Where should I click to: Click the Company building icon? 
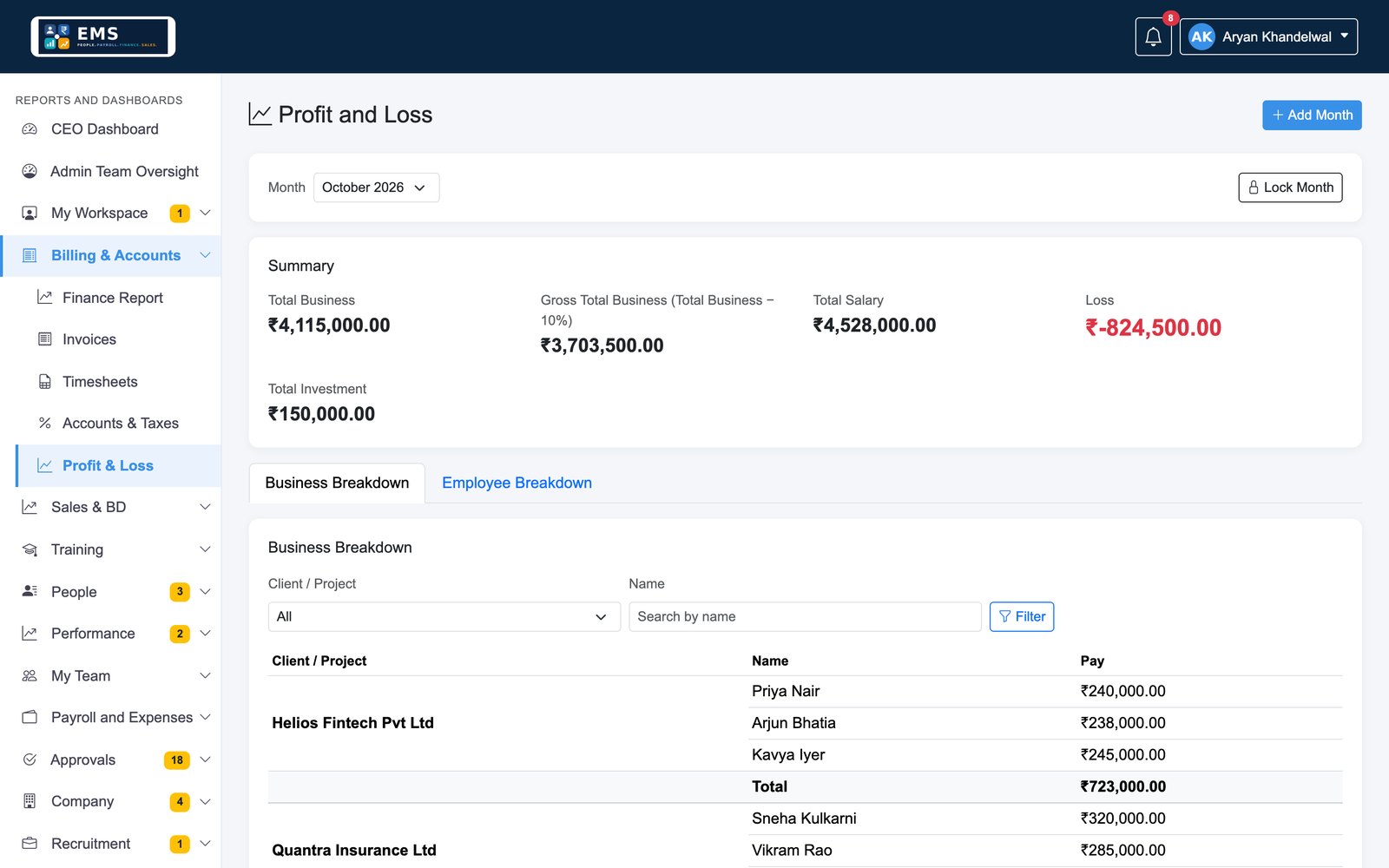coord(30,801)
